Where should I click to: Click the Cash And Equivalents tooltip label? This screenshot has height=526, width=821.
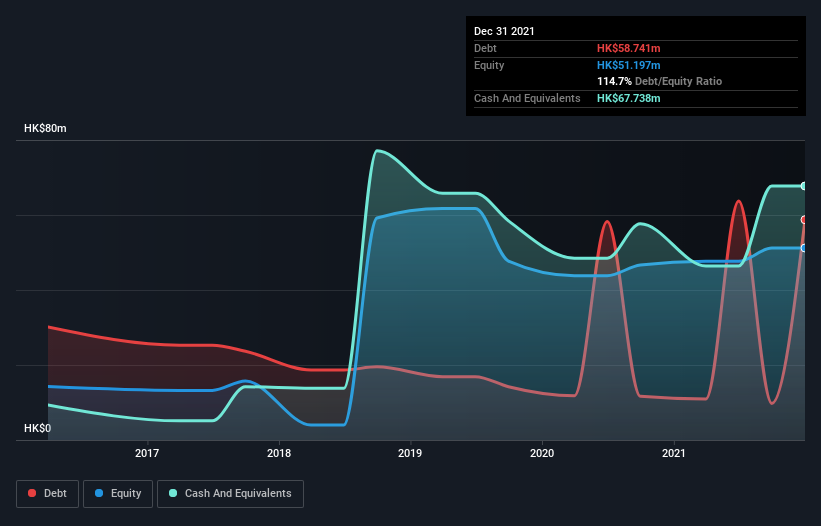pos(527,98)
